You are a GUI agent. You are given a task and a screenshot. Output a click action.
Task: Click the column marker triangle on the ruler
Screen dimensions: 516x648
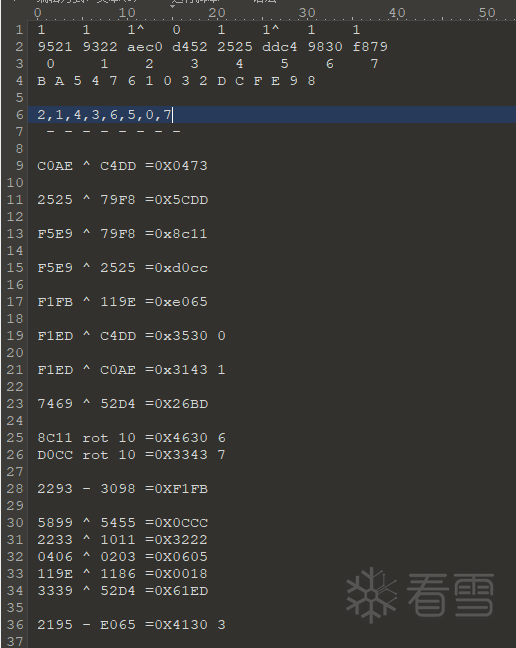click(173, 7)
